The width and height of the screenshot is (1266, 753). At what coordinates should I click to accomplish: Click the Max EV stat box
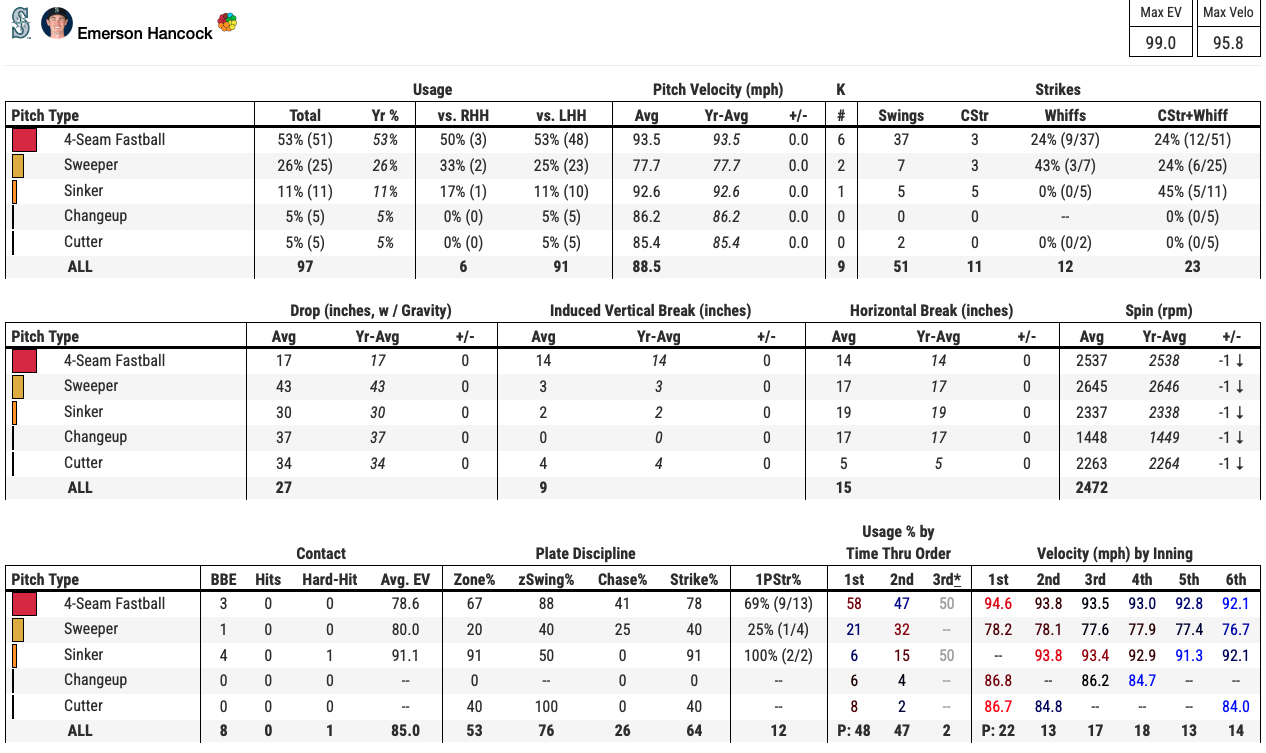1160,29
